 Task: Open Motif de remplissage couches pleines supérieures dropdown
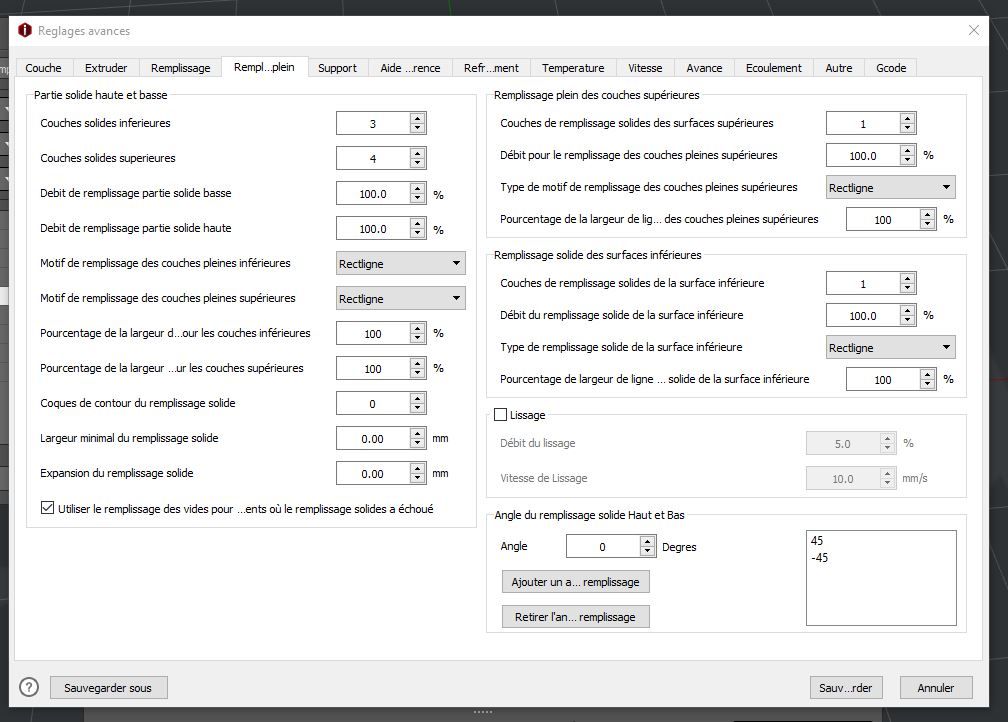click(400, 298)
